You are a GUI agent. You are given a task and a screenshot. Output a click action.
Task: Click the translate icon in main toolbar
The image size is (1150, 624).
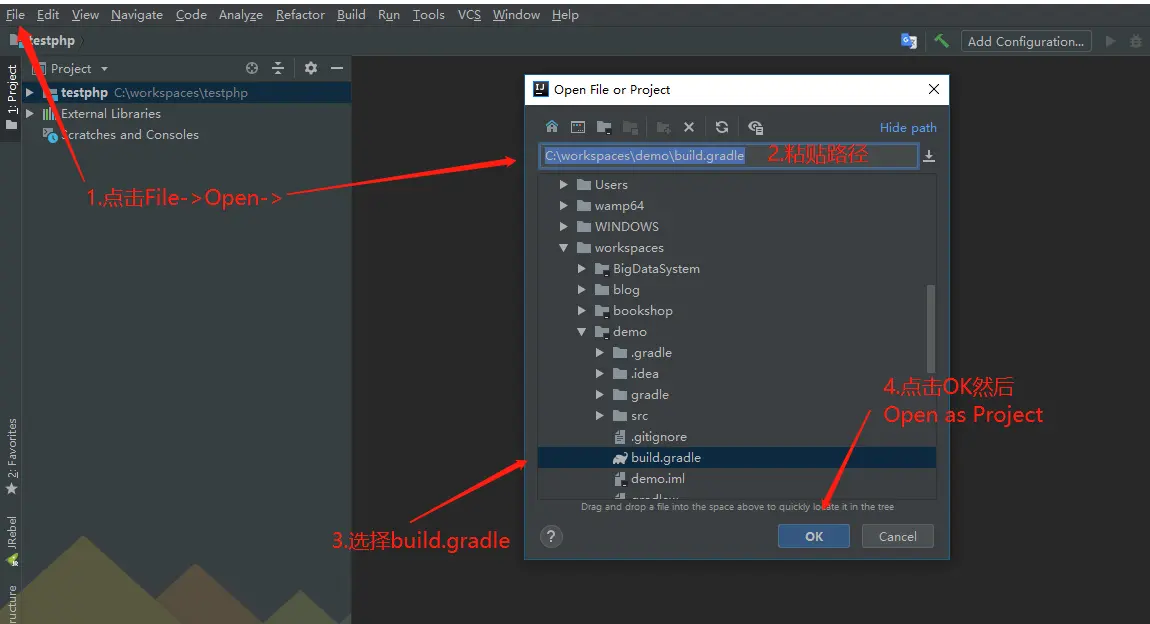(909, 41)
